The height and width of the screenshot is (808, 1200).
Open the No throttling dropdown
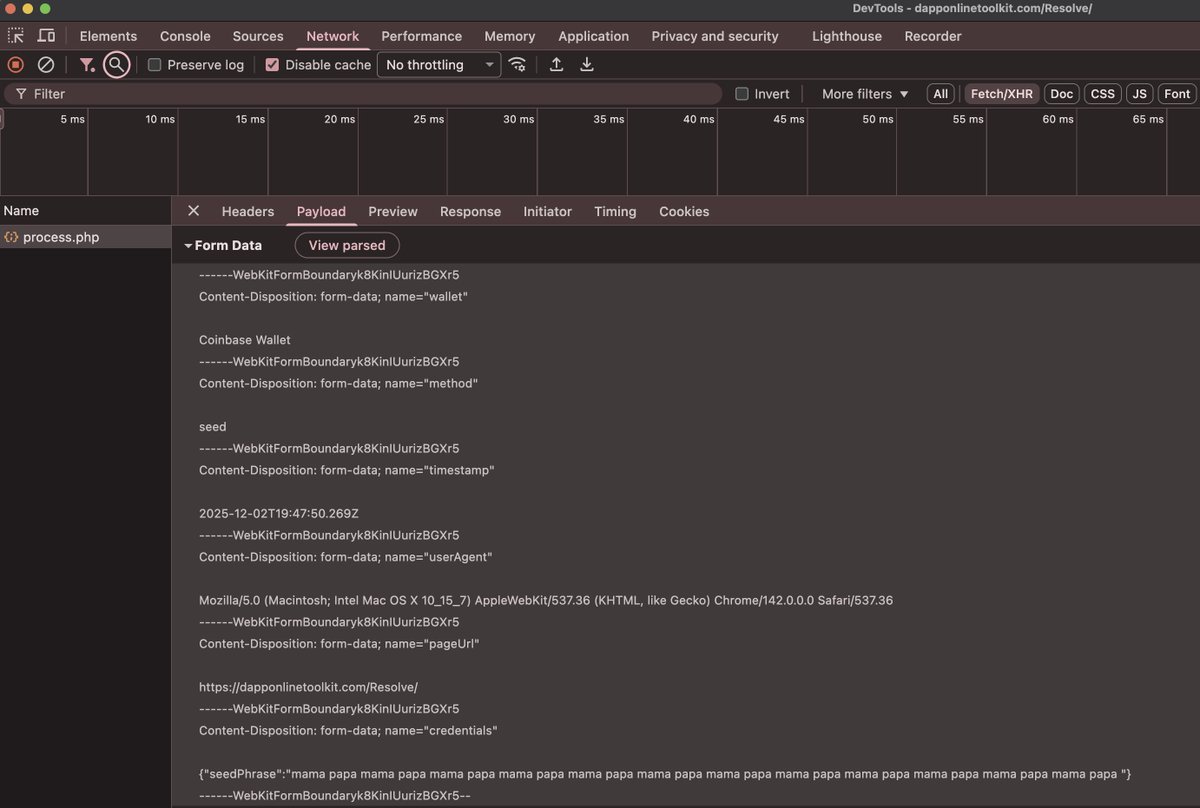[x=438, y=65]
